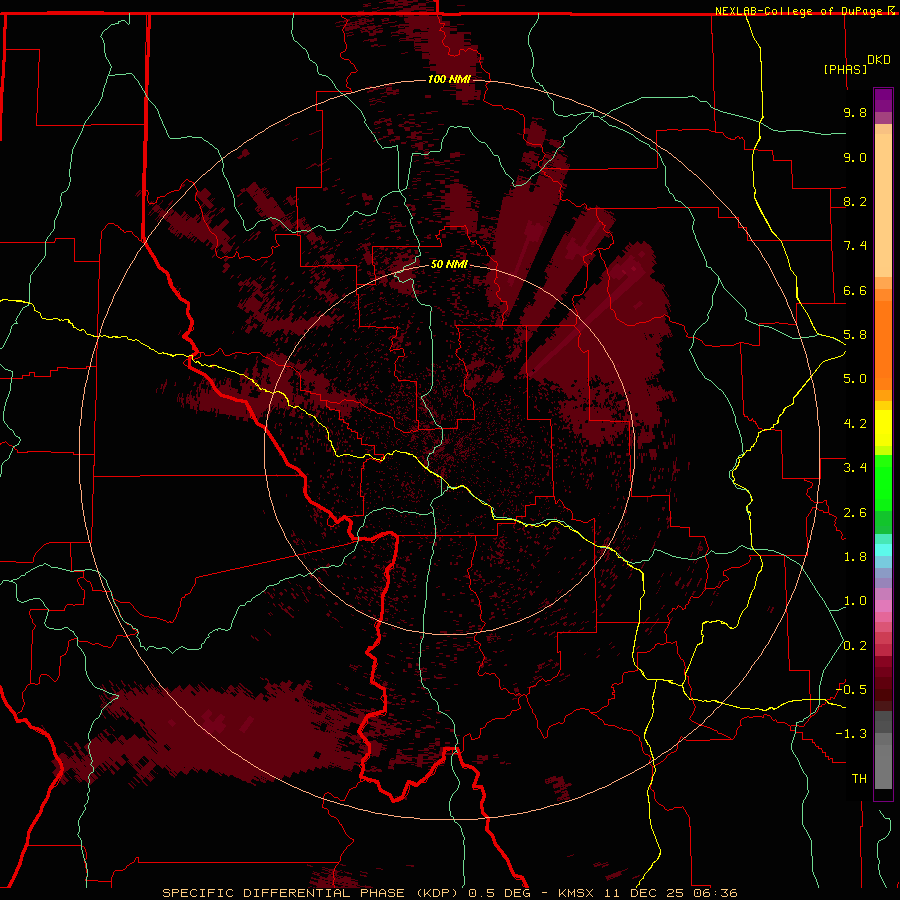Click the 8.2 scale value

pyautogui.click(x=855, y=201)
